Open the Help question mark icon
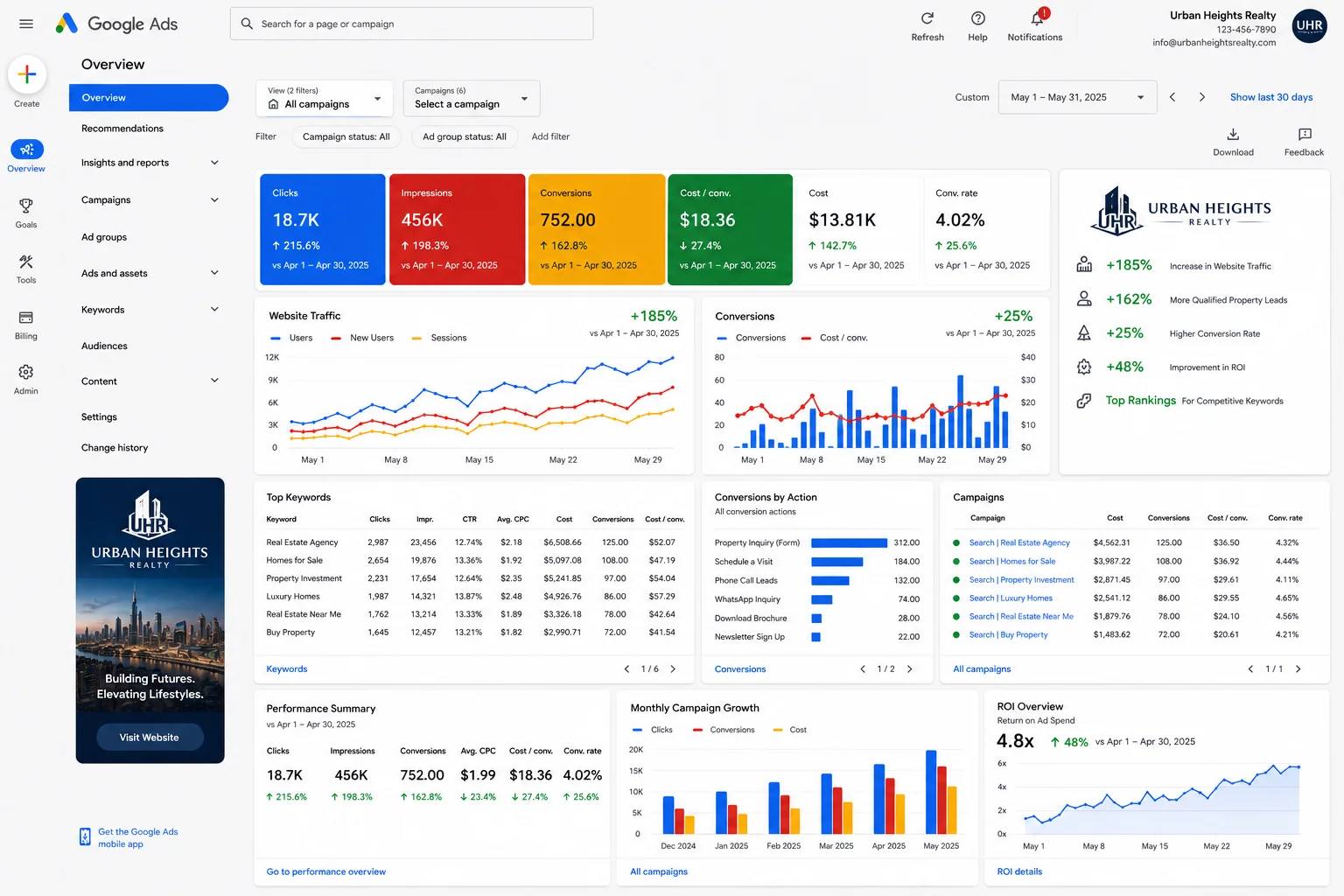The image size is (1344, 896). pyautogui.click(x=978, y=18)
